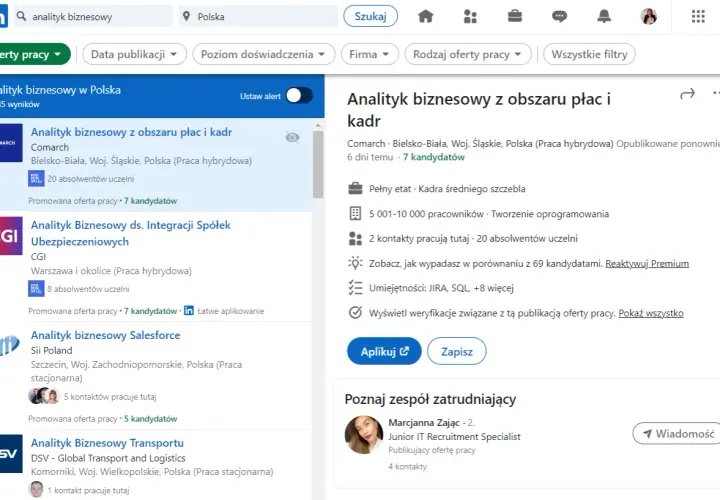Expand the Data publikacji filter
Screen dimensions: 720x500
click(x=135, y=54)
